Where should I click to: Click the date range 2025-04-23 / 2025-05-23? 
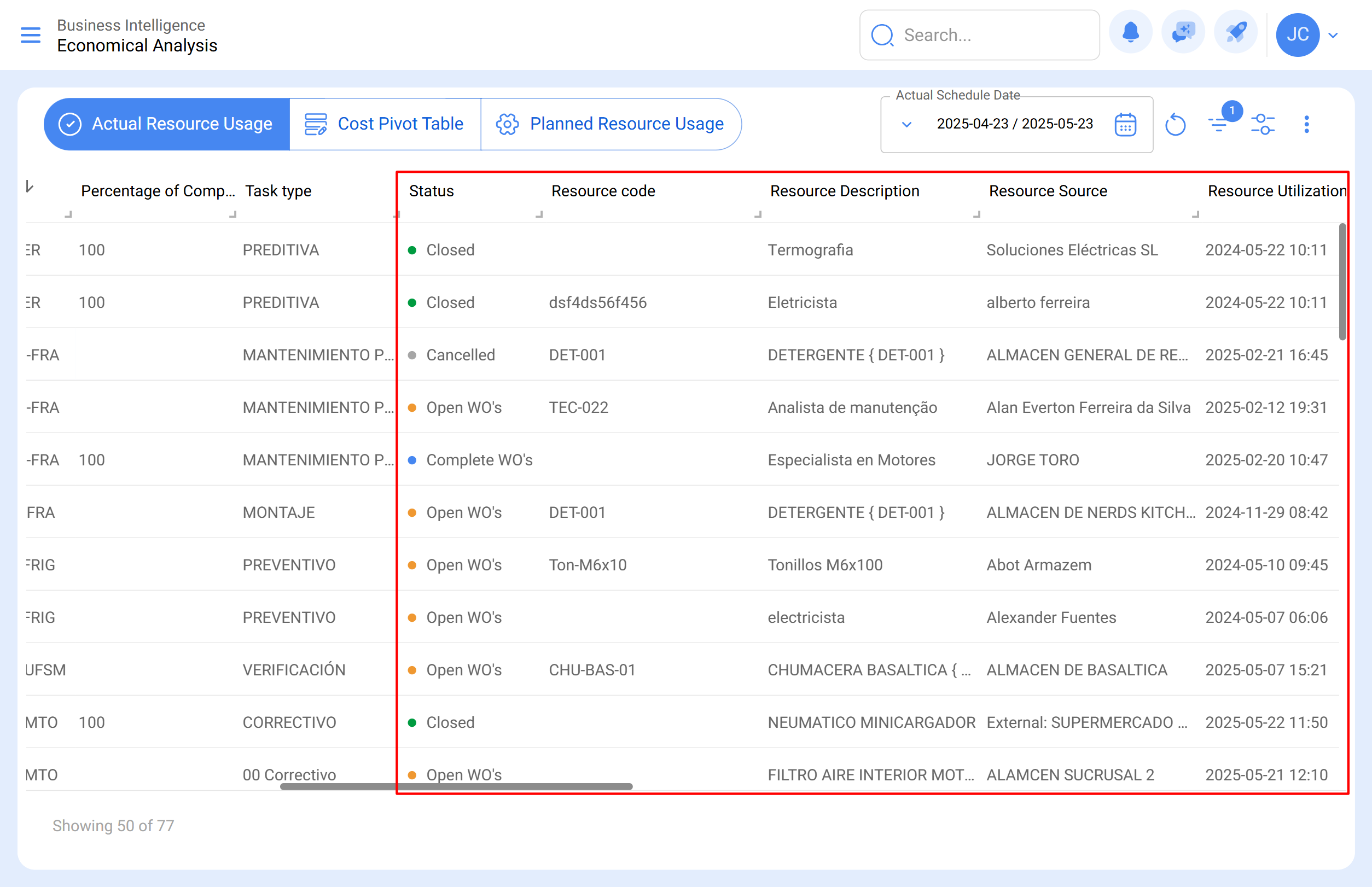pyautogui.click(x=1015, y=124)
